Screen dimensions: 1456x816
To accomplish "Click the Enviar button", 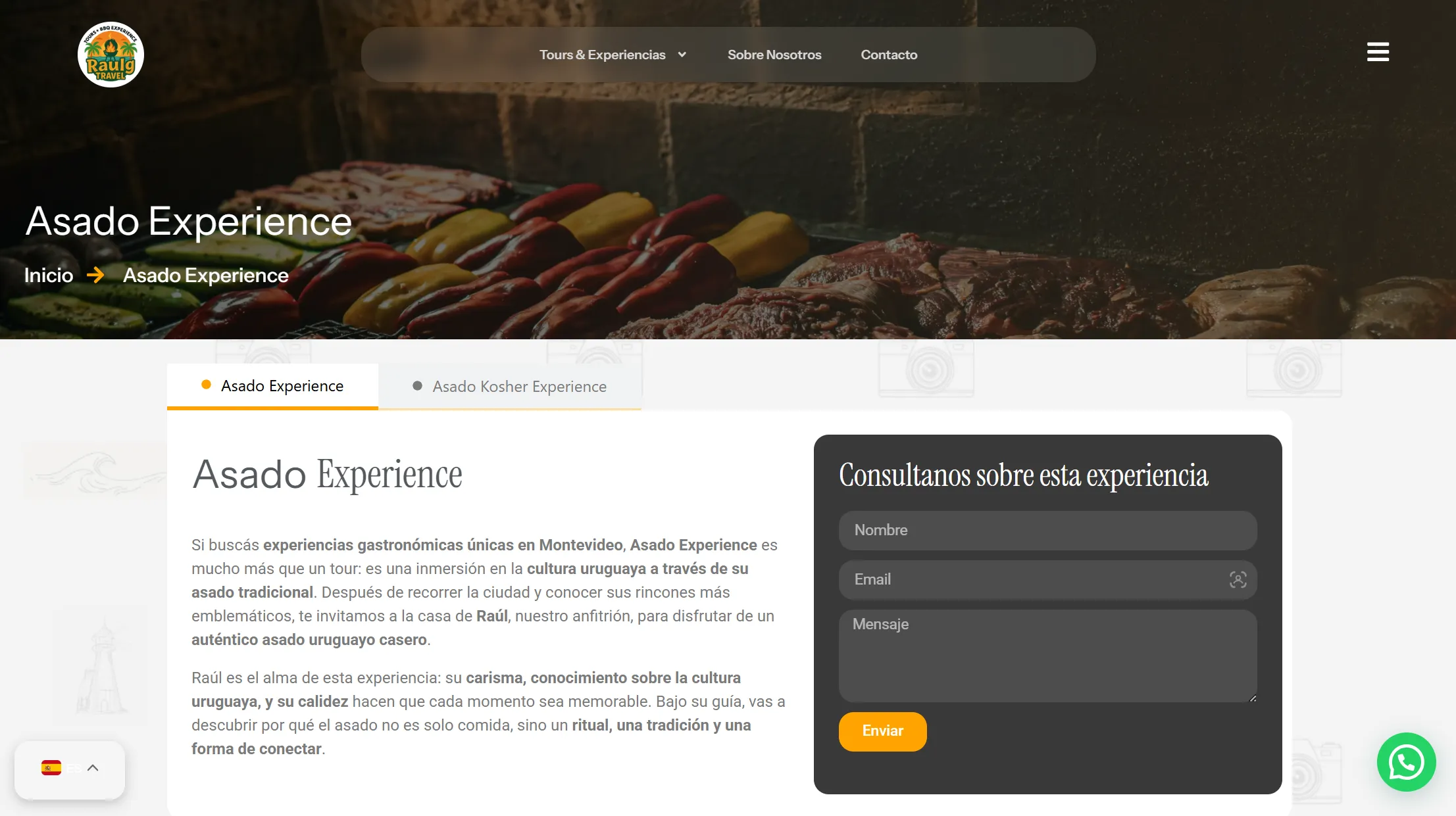I will pyautogui.click(x=882, y=731).
